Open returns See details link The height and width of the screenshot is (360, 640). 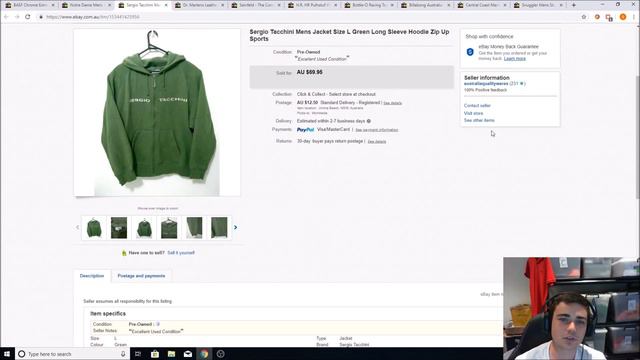[x=377, y=142]
